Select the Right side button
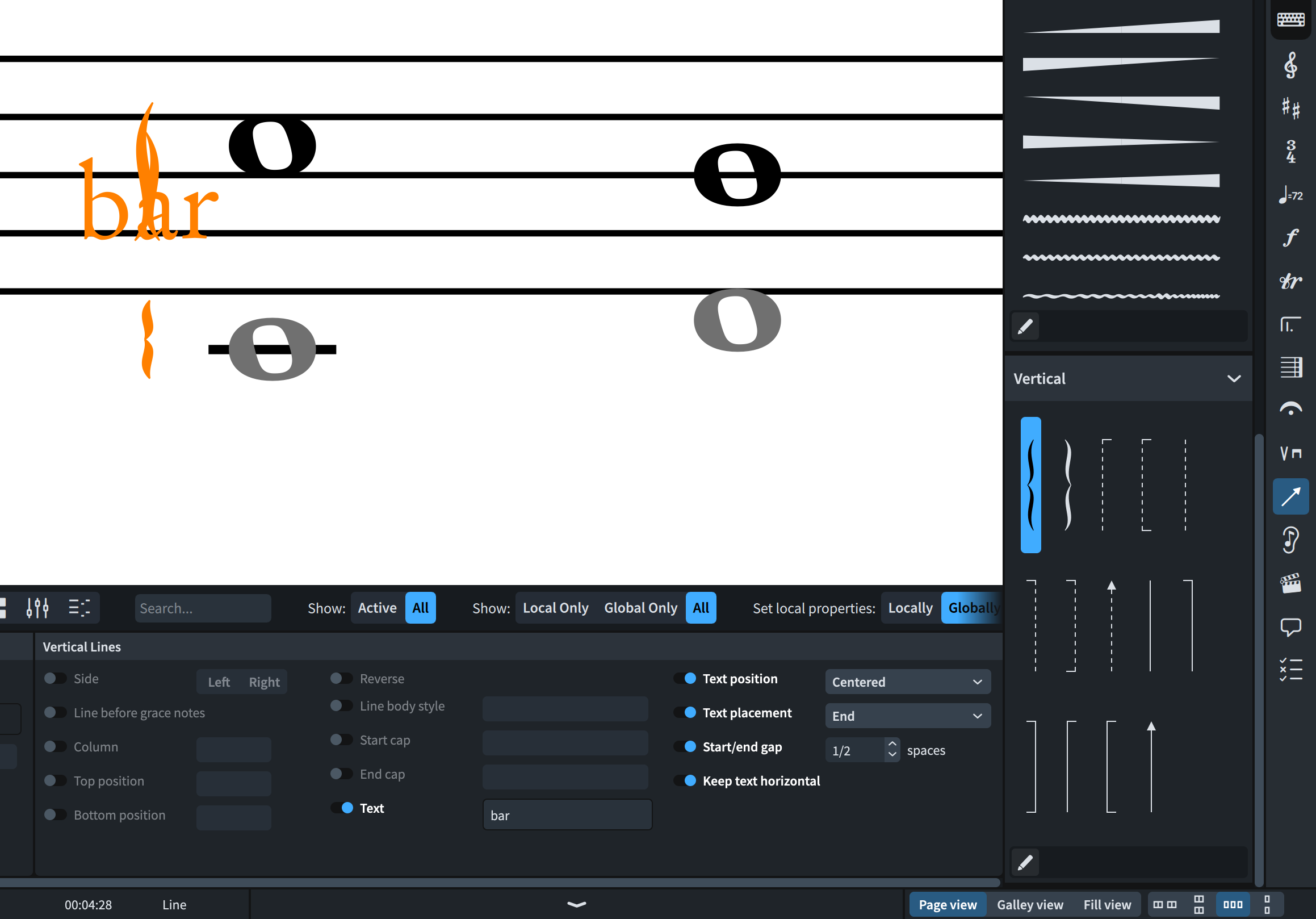This screenshot has width=1316, height=919. pyautogui.click(x=264, y=682)
